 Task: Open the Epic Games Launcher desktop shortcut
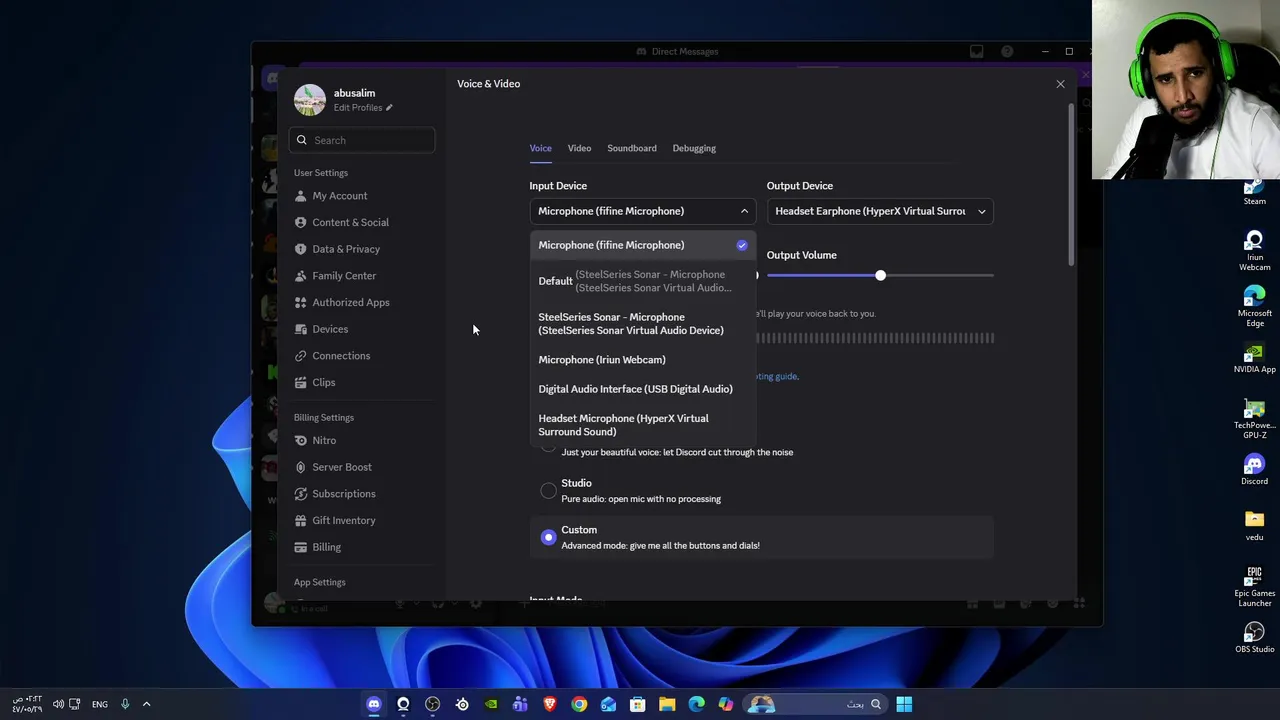pyautogui.click(x=1254, y=587)
